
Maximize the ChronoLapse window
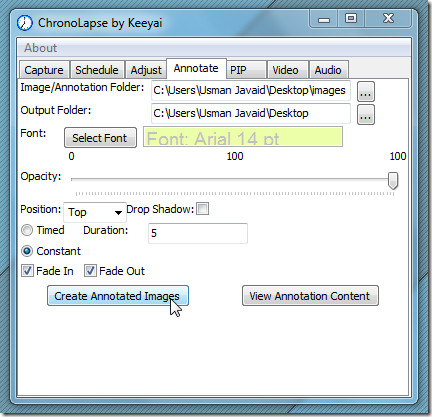point(351,18)
